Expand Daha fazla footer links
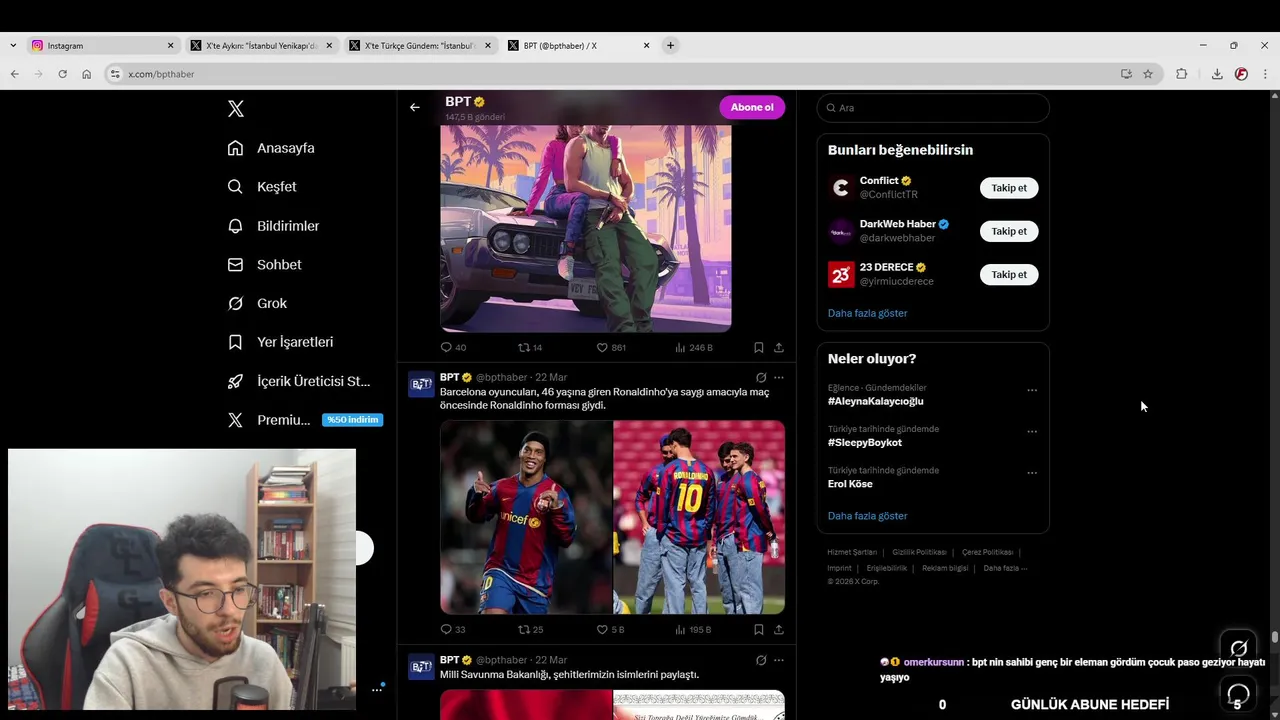The image size is (1280, 720). click(1005, 568)
